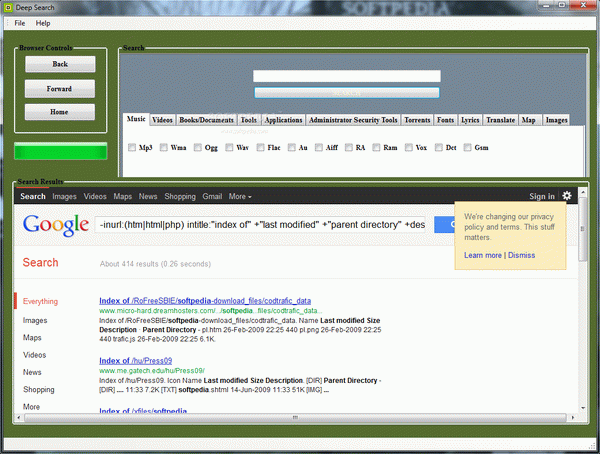This screenshot has width=600, height=454.
Task: Click the blue Google search button
Action: 444,225
